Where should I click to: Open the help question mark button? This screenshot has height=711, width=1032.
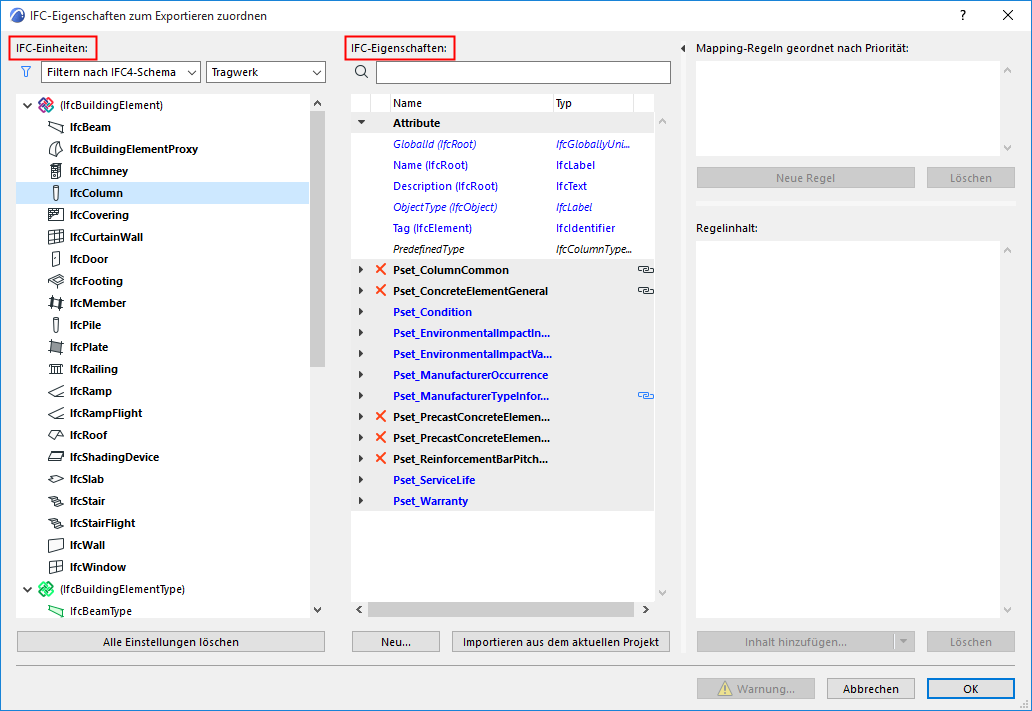(963, 15)
